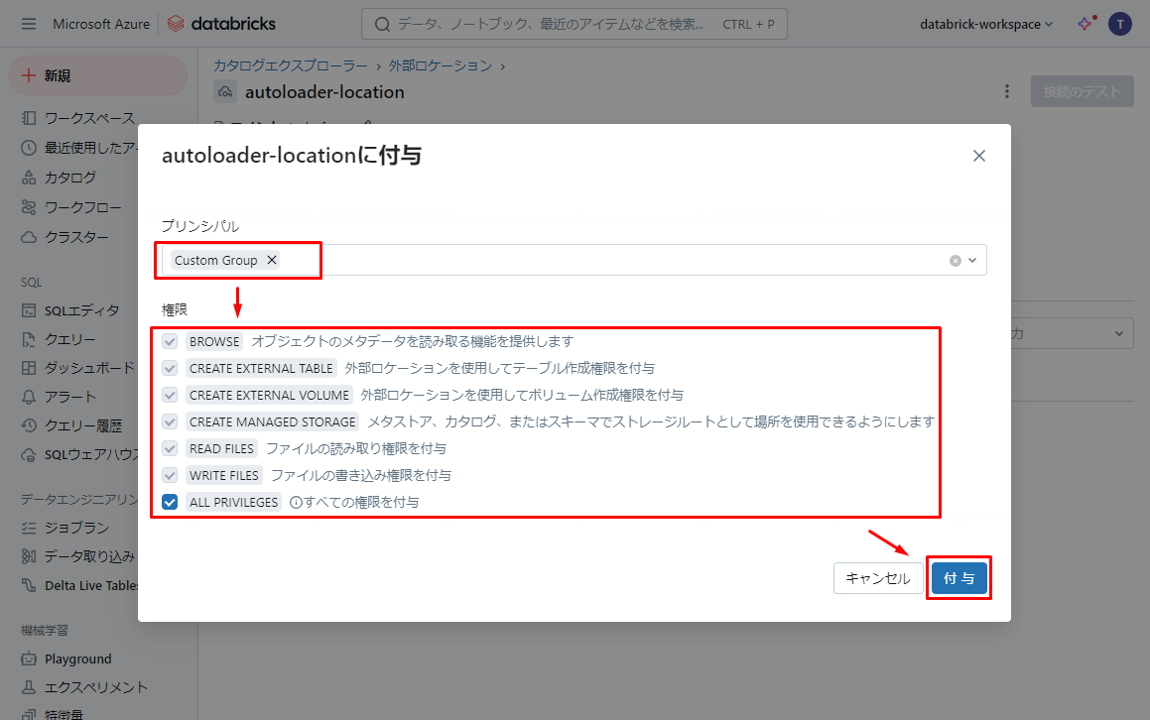Screen dimensions: 1150x720
Task: Open the Databricks Assistant sparkle icon
Action: coord(1086,23)
